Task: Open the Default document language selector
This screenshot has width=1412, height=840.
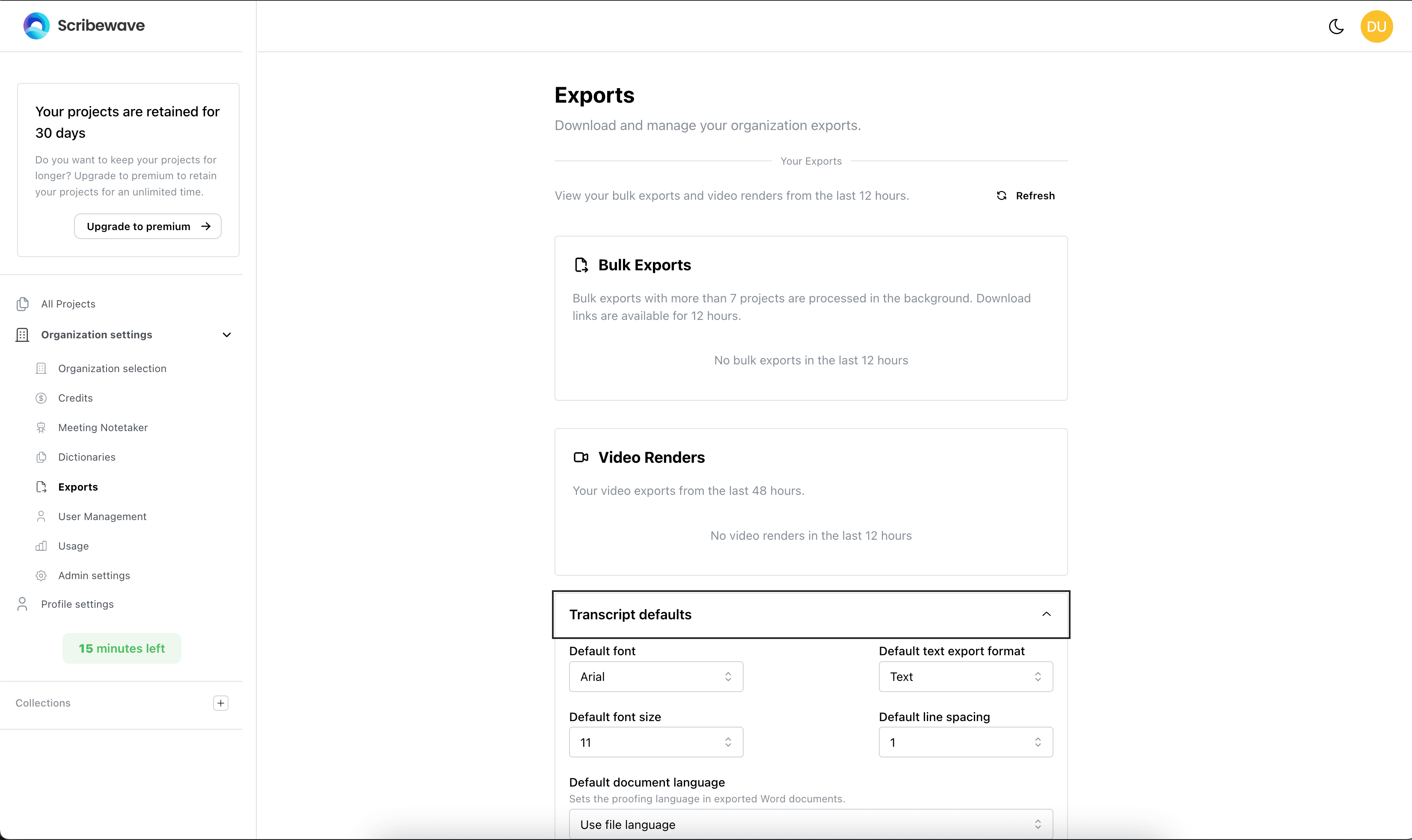Action: 811,824
